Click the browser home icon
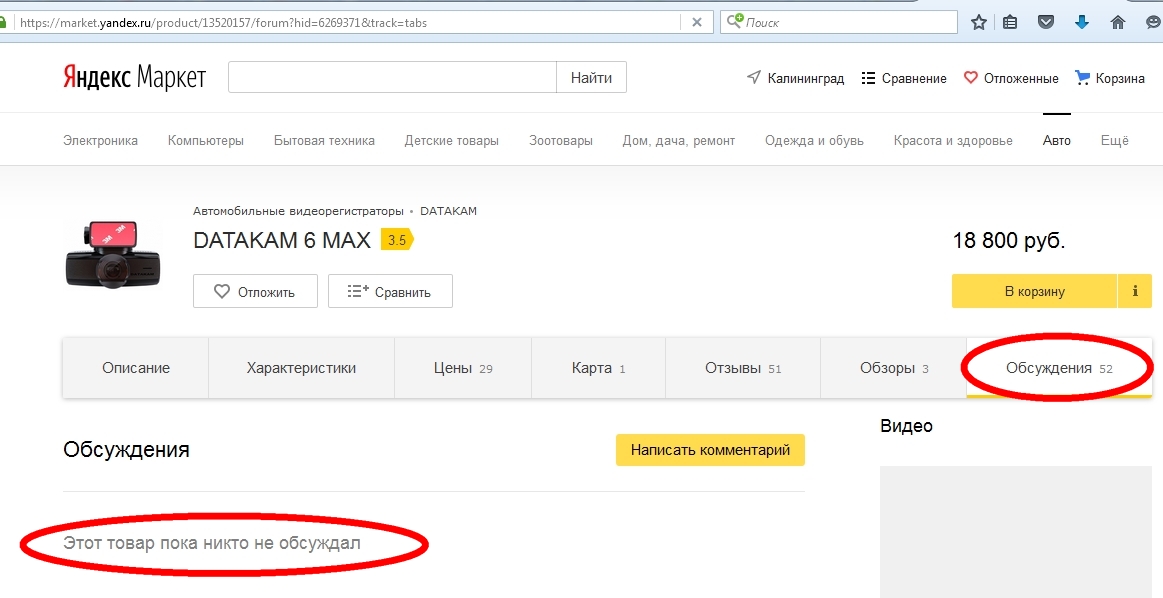 (x=1117, y=22)
